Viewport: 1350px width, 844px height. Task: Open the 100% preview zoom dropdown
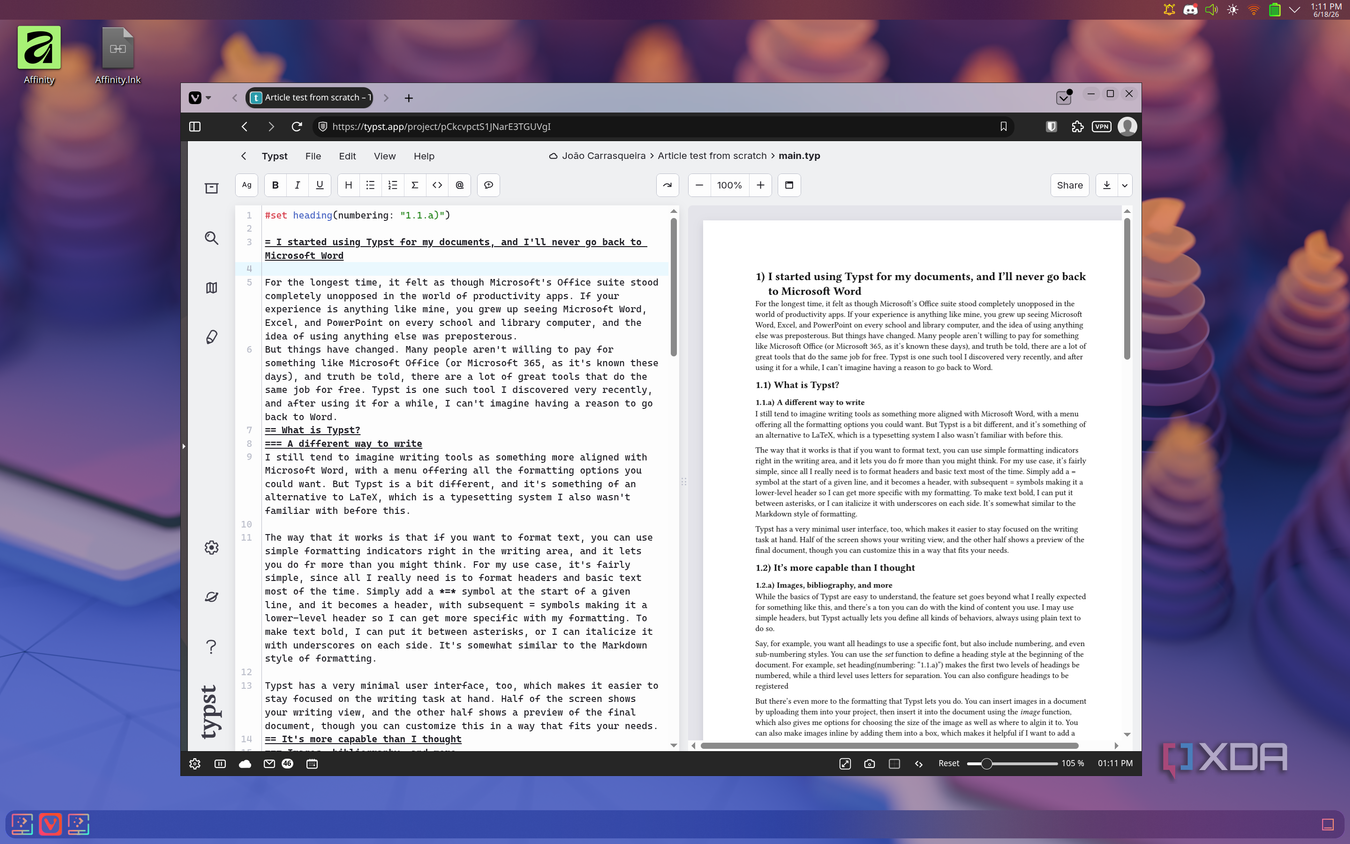pyautogui.click(x=730, y=185)
